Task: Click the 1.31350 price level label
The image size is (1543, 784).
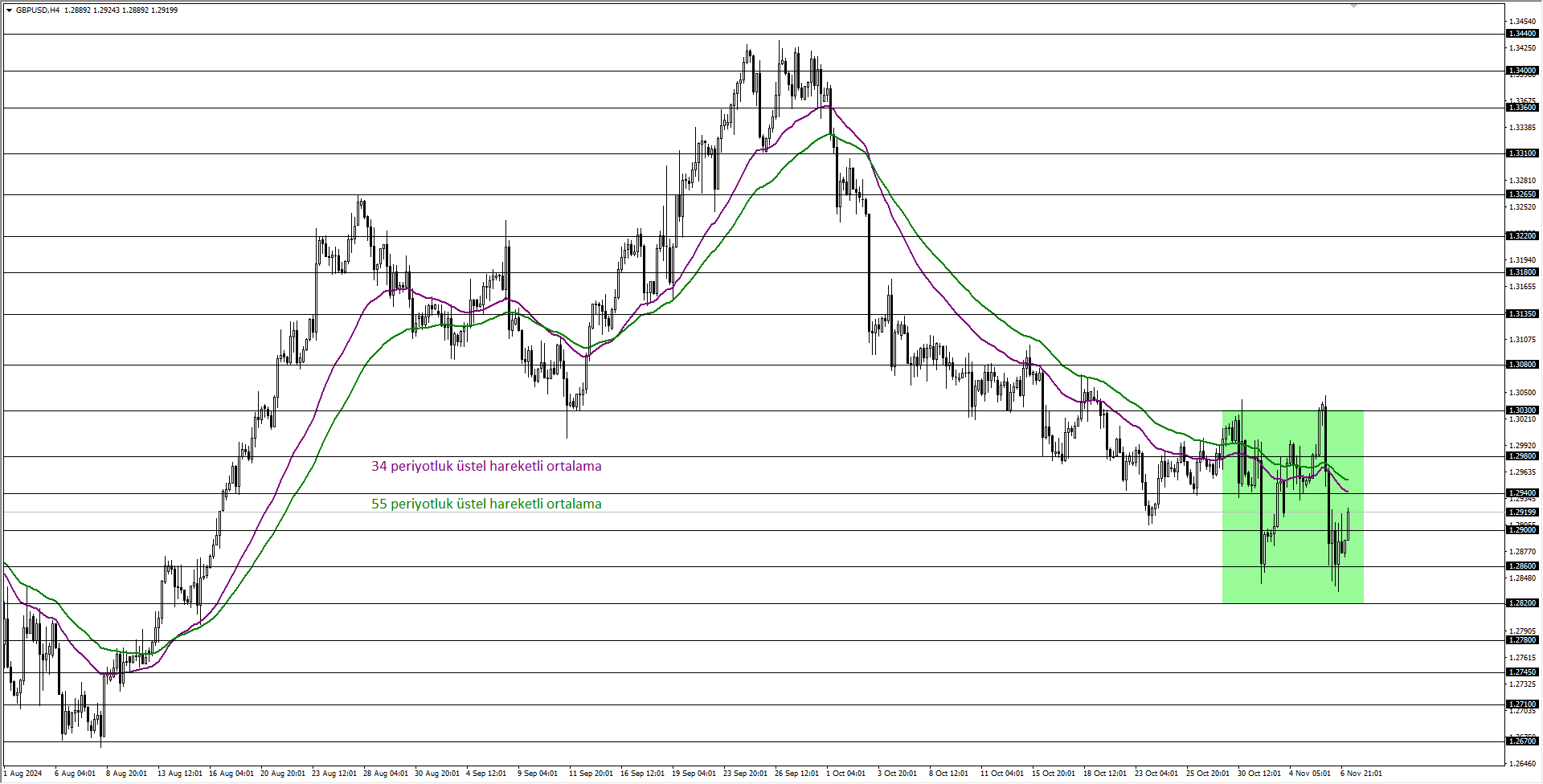Action: pyautogui.click(x=1522, y=314)
